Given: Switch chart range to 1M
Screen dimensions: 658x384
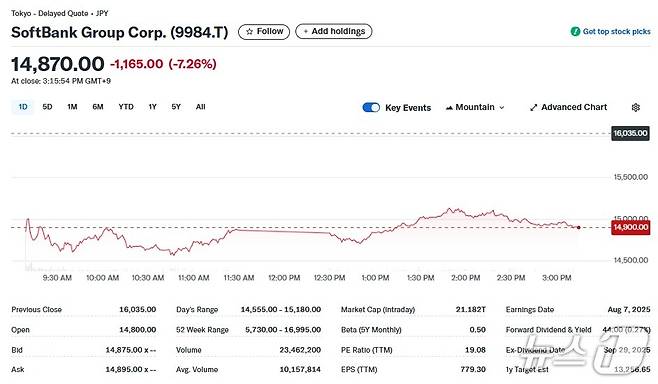Looking at the screenshot, I should click(72, 107).
